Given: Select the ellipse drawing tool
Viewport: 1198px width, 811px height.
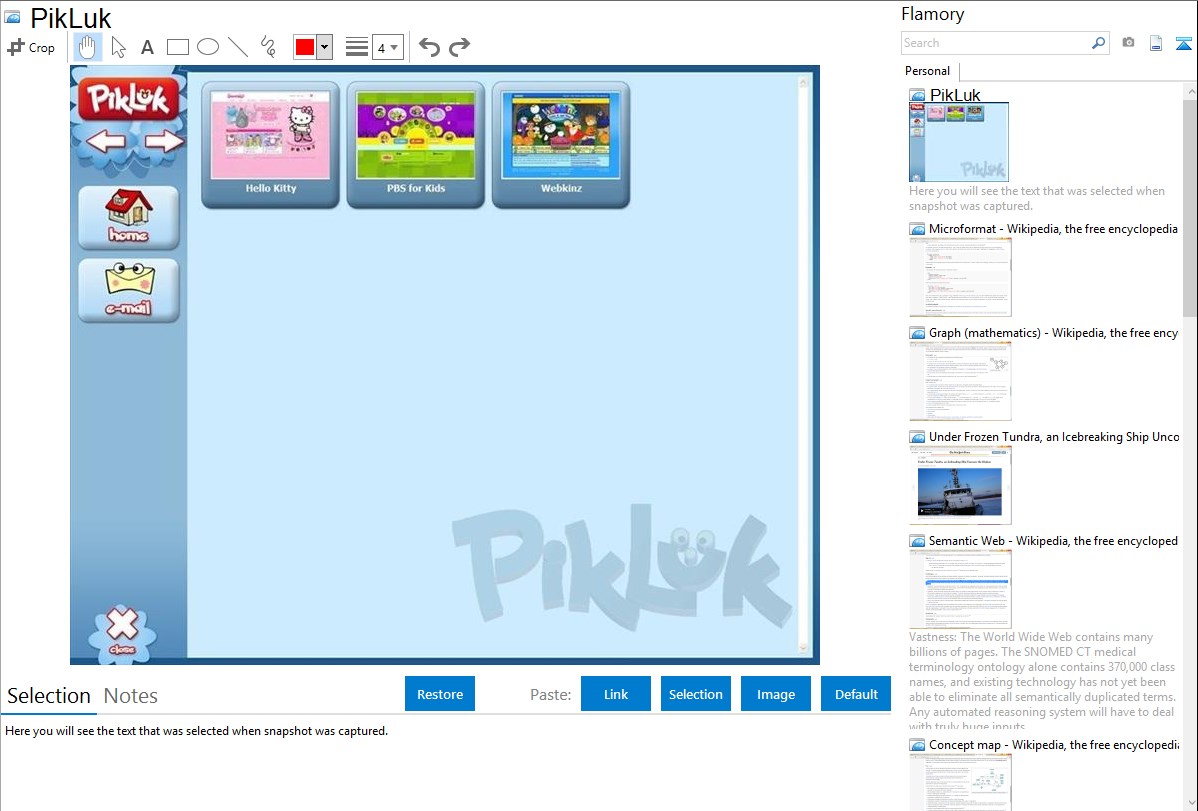Looking at the screenshot, I should (208, 47).
